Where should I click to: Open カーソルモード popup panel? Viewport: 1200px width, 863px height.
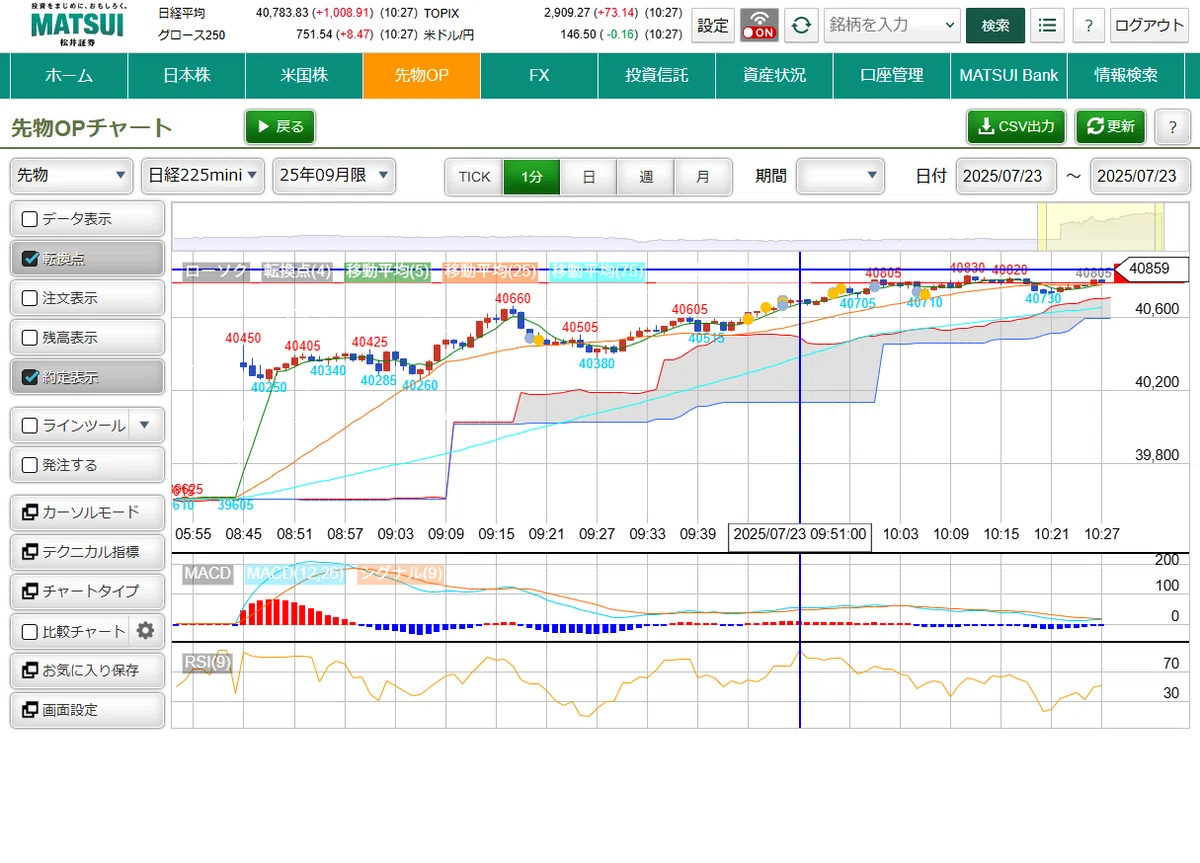coord(87,512)
